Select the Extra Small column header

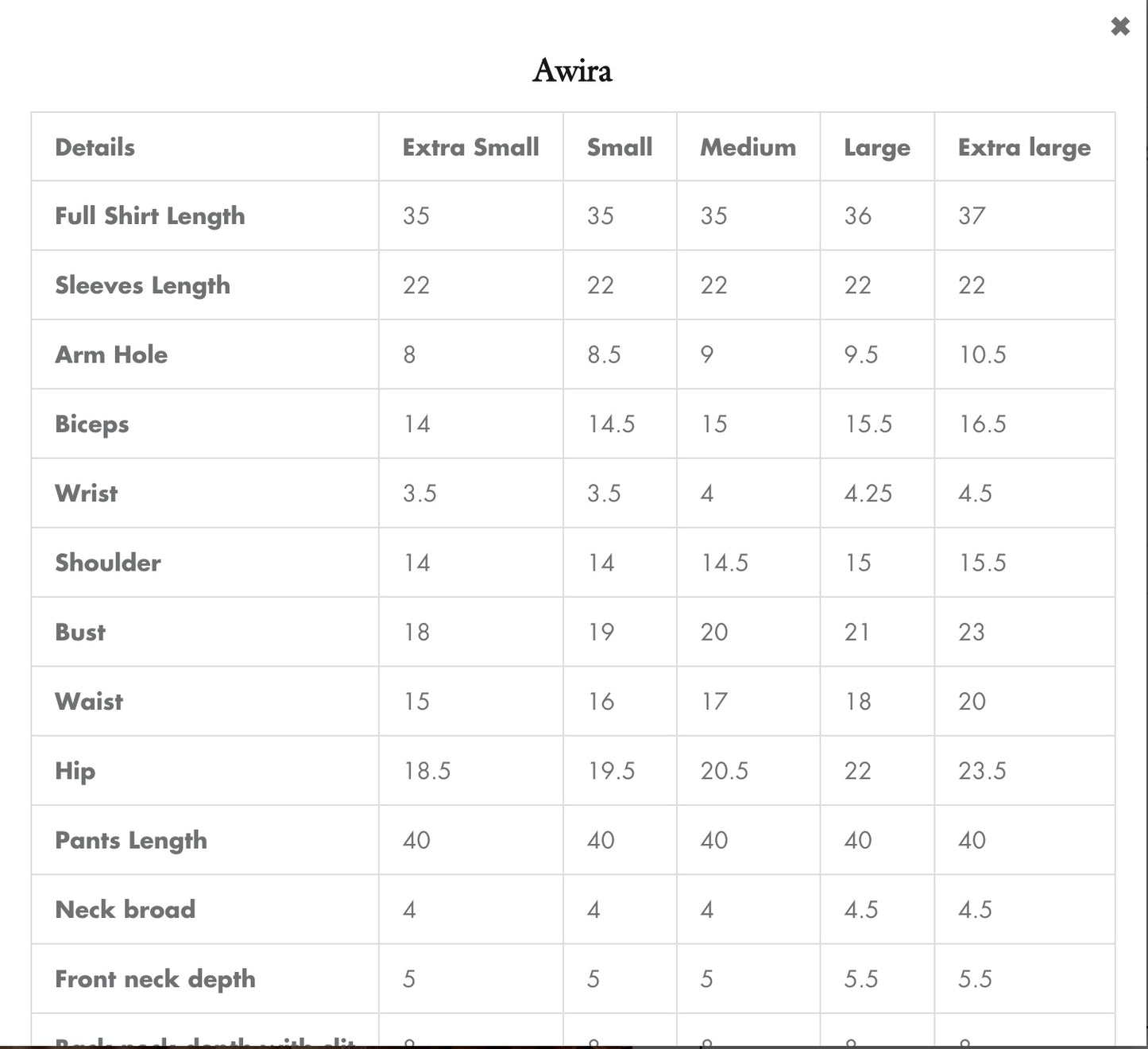tap(470, 147)
